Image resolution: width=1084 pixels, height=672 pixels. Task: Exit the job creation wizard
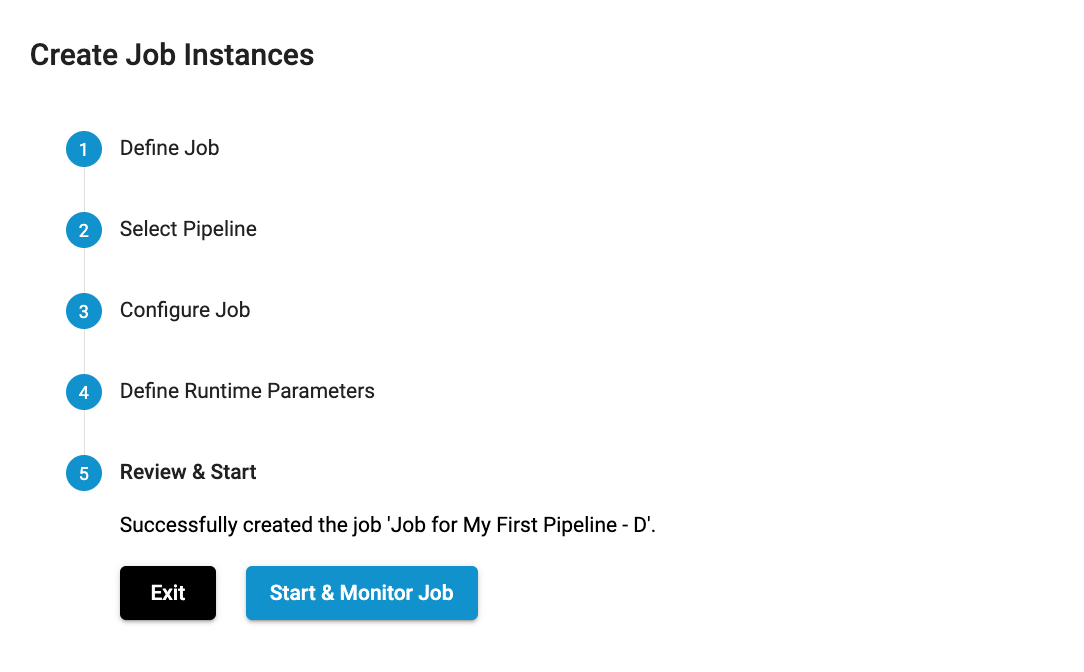[x=167, y=592]
